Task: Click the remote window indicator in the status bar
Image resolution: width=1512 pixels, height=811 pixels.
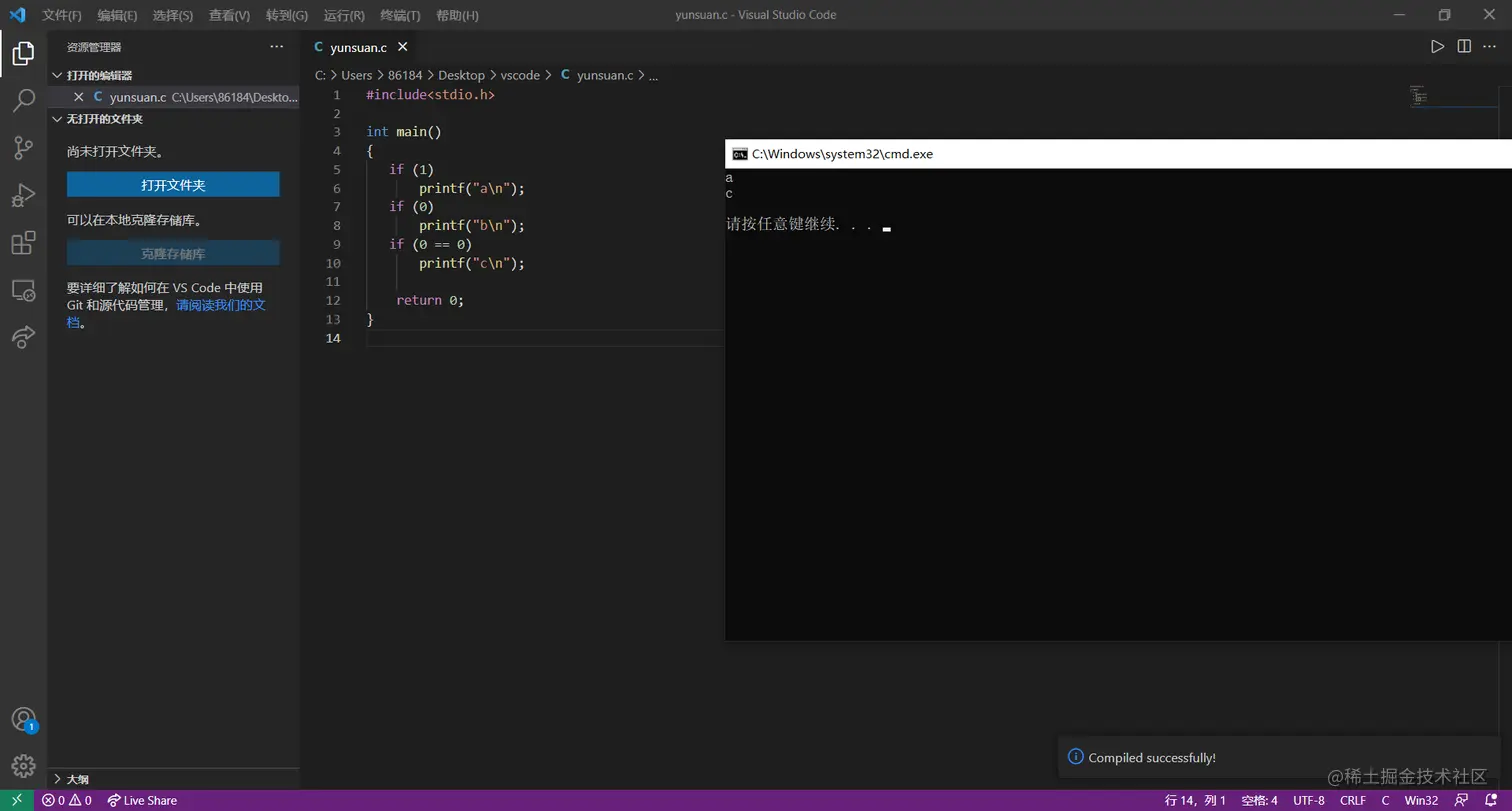Action: tap(17, 800)
